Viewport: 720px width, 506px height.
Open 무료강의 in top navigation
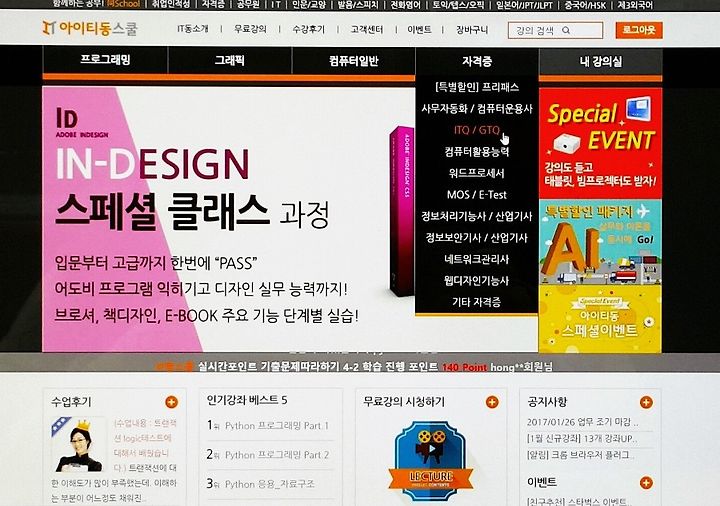[250, 29]
